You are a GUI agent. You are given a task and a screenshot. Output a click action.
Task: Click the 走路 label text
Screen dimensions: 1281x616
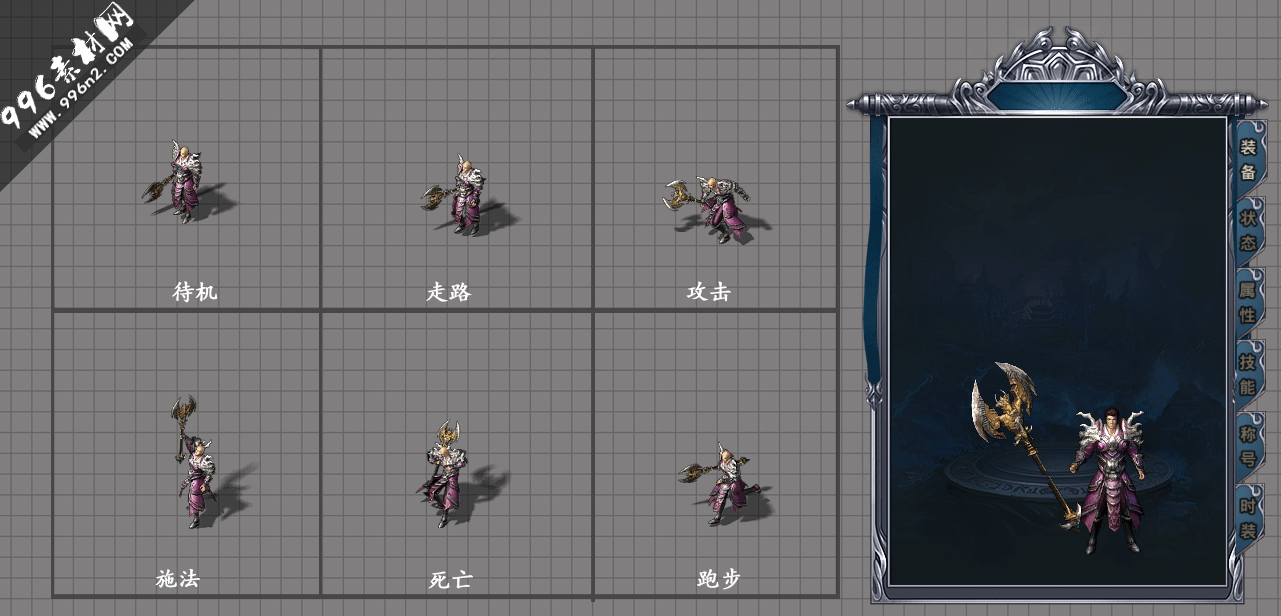tap(448, 291)
